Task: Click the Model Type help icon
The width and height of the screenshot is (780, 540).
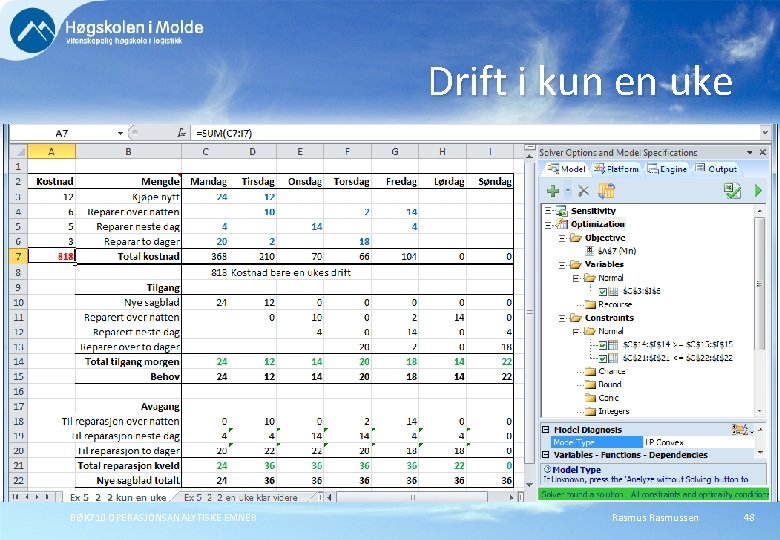Action: coord(547,469)
